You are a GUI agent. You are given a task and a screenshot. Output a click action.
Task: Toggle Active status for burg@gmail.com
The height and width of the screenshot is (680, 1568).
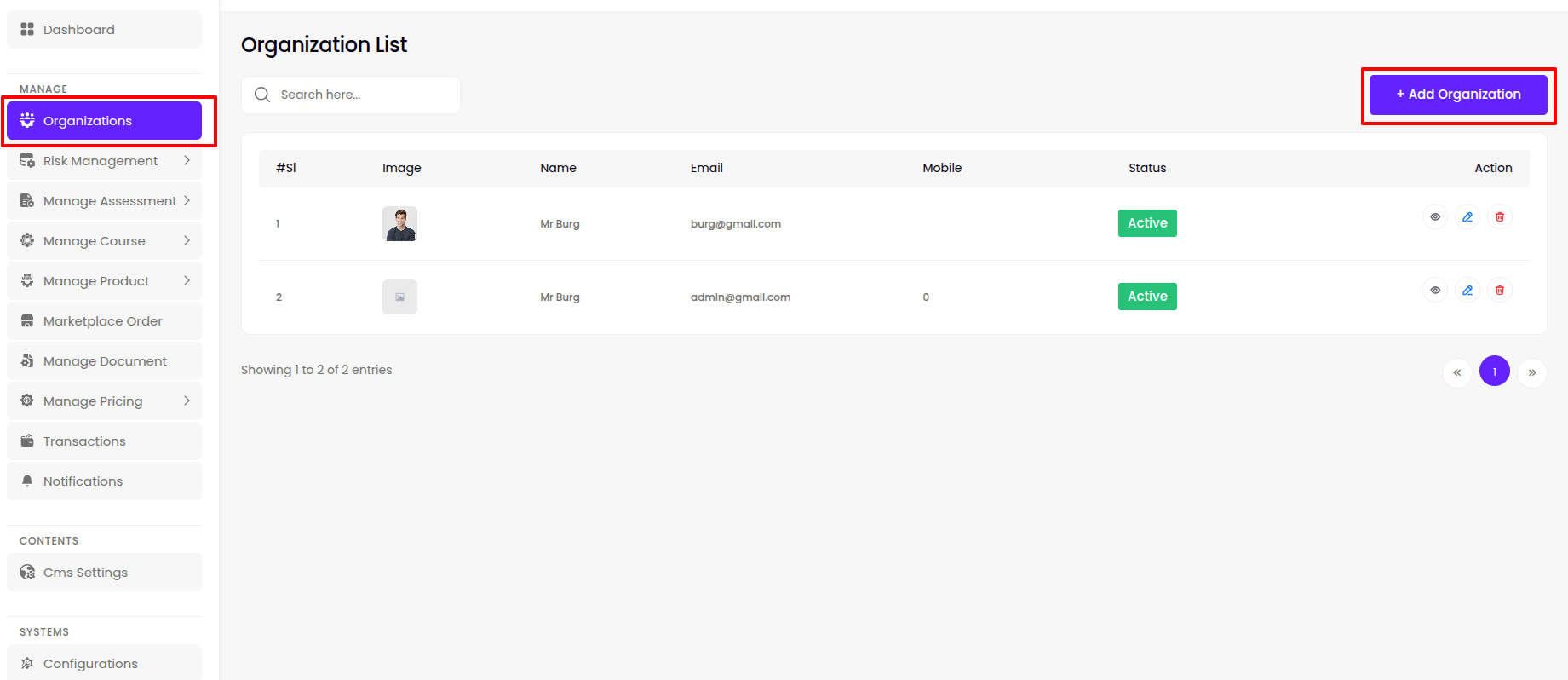point(1146,223)
